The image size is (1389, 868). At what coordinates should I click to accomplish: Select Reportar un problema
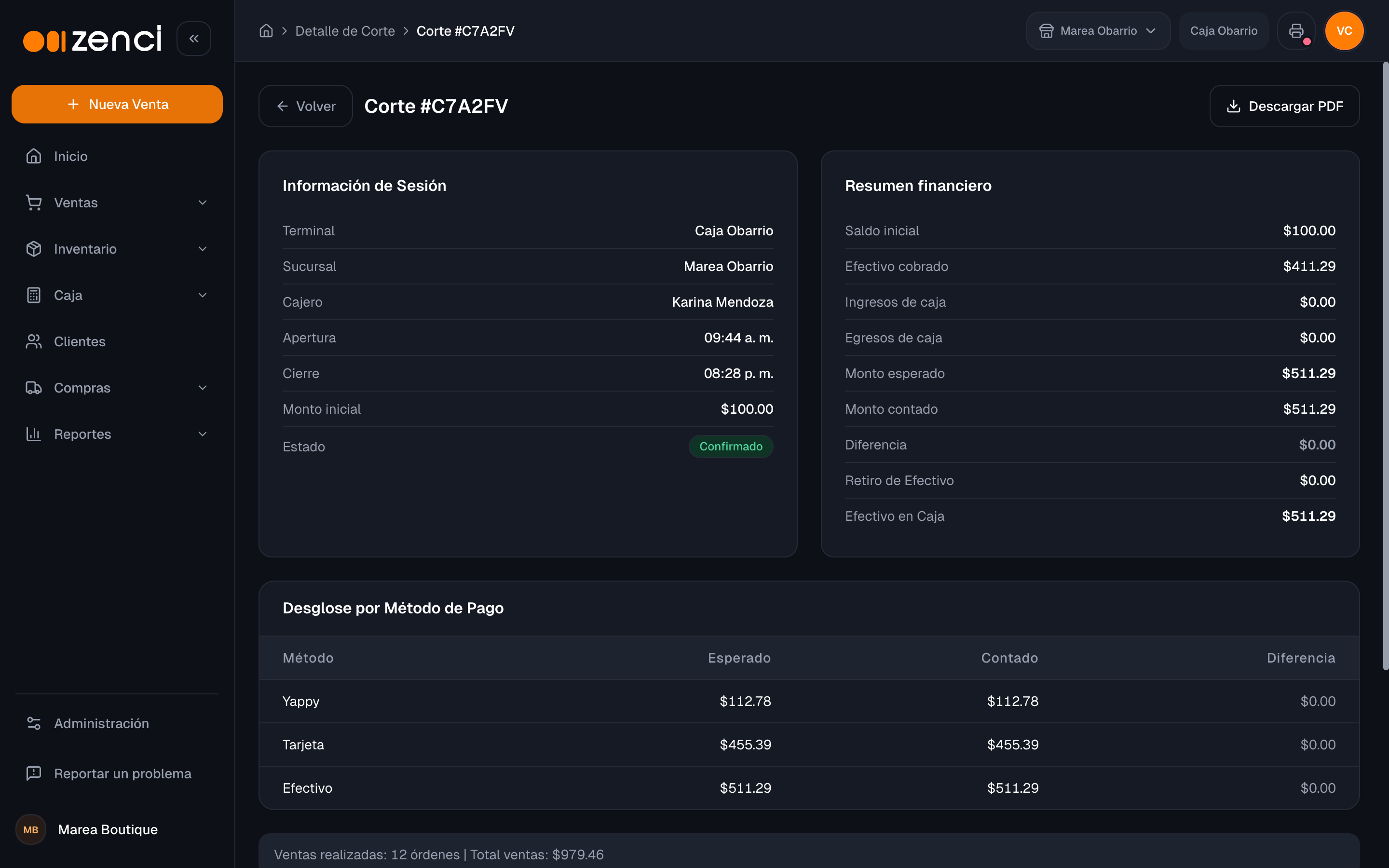tap(117, 773)
